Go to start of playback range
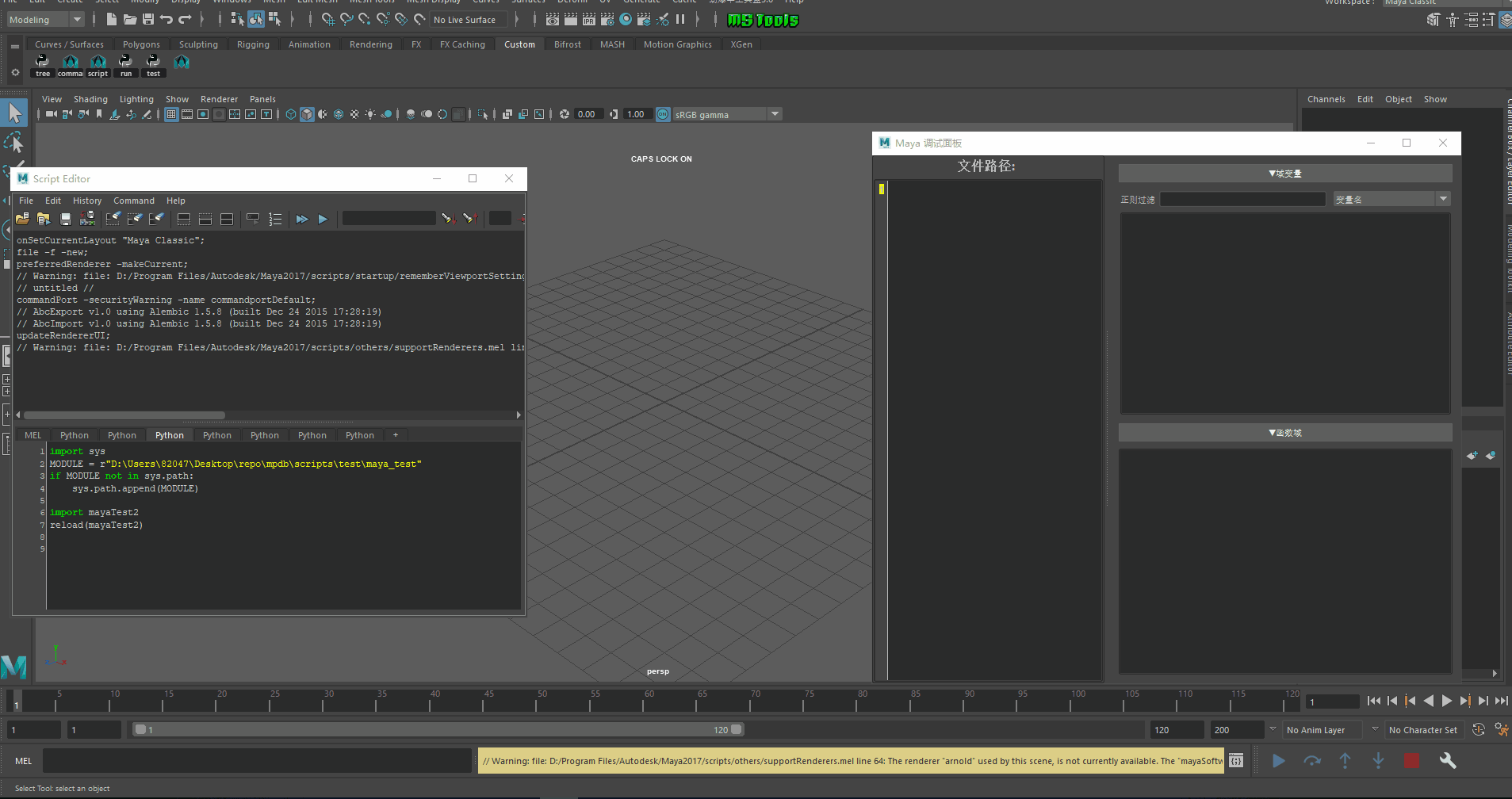1512x799 pixels. pyautogui.click(x=1374, y=701)
